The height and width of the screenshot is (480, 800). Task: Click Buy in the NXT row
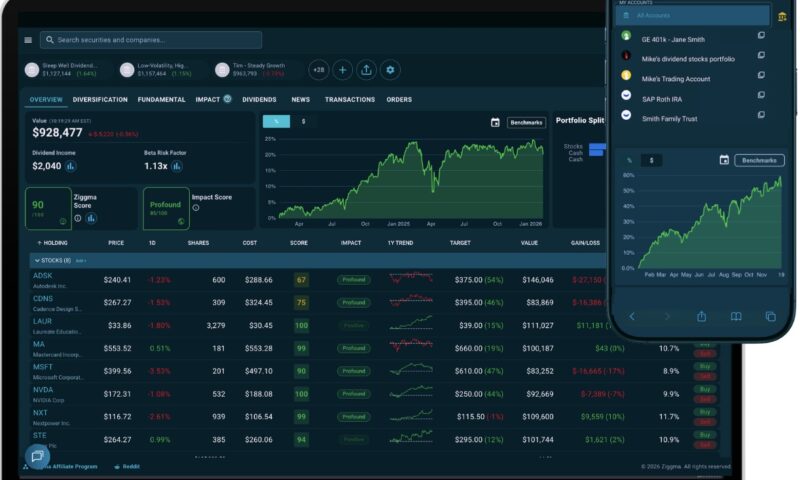705,412
